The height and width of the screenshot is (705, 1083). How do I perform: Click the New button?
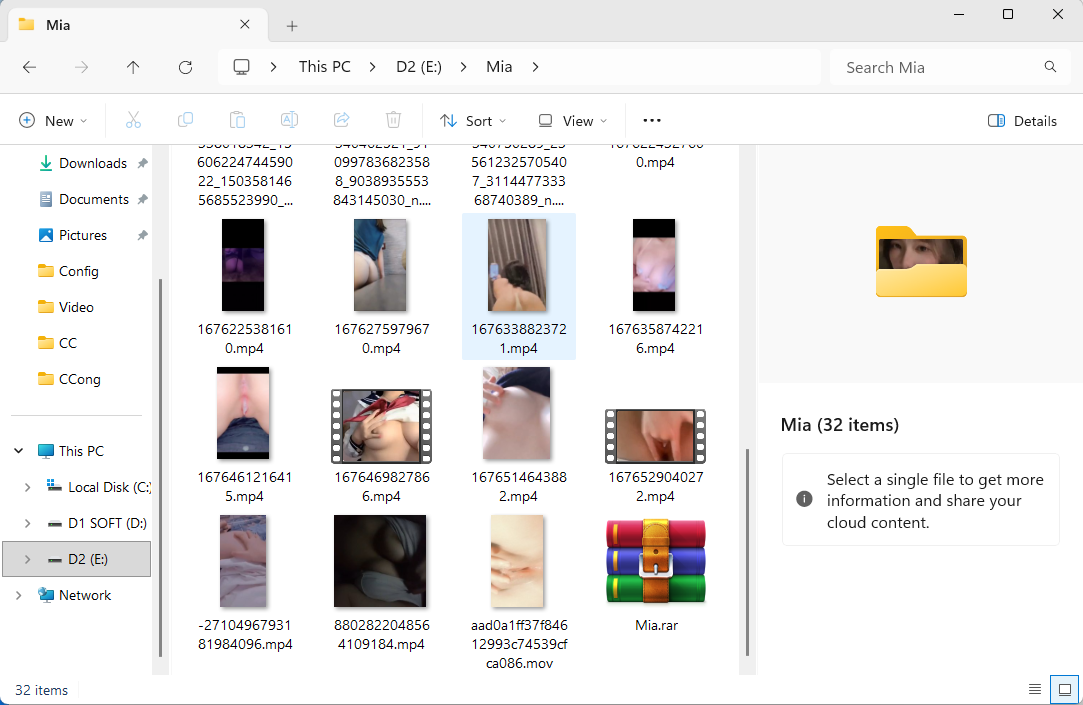point(53,121)
